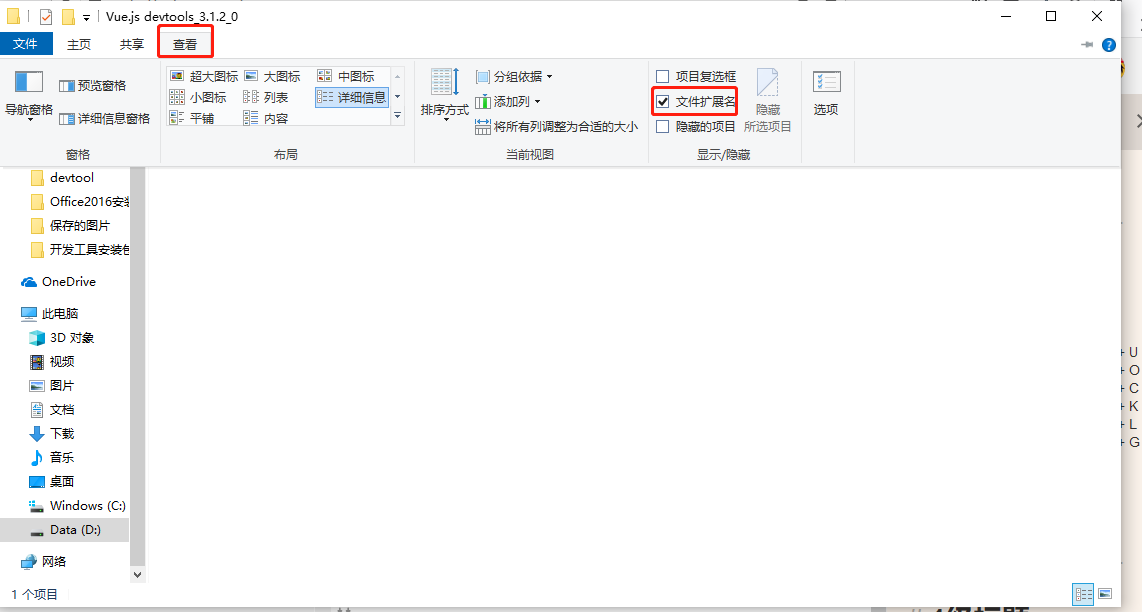Click the navigation pane scrollbar thumb
This screenshot has height=612, width=1142.
coord(137,366)
